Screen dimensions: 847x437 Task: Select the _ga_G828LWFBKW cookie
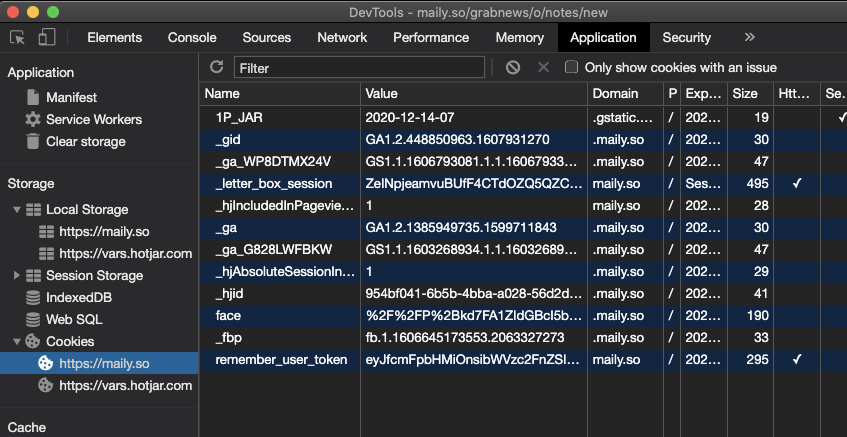pyautogui.click(x=273, y=250)
